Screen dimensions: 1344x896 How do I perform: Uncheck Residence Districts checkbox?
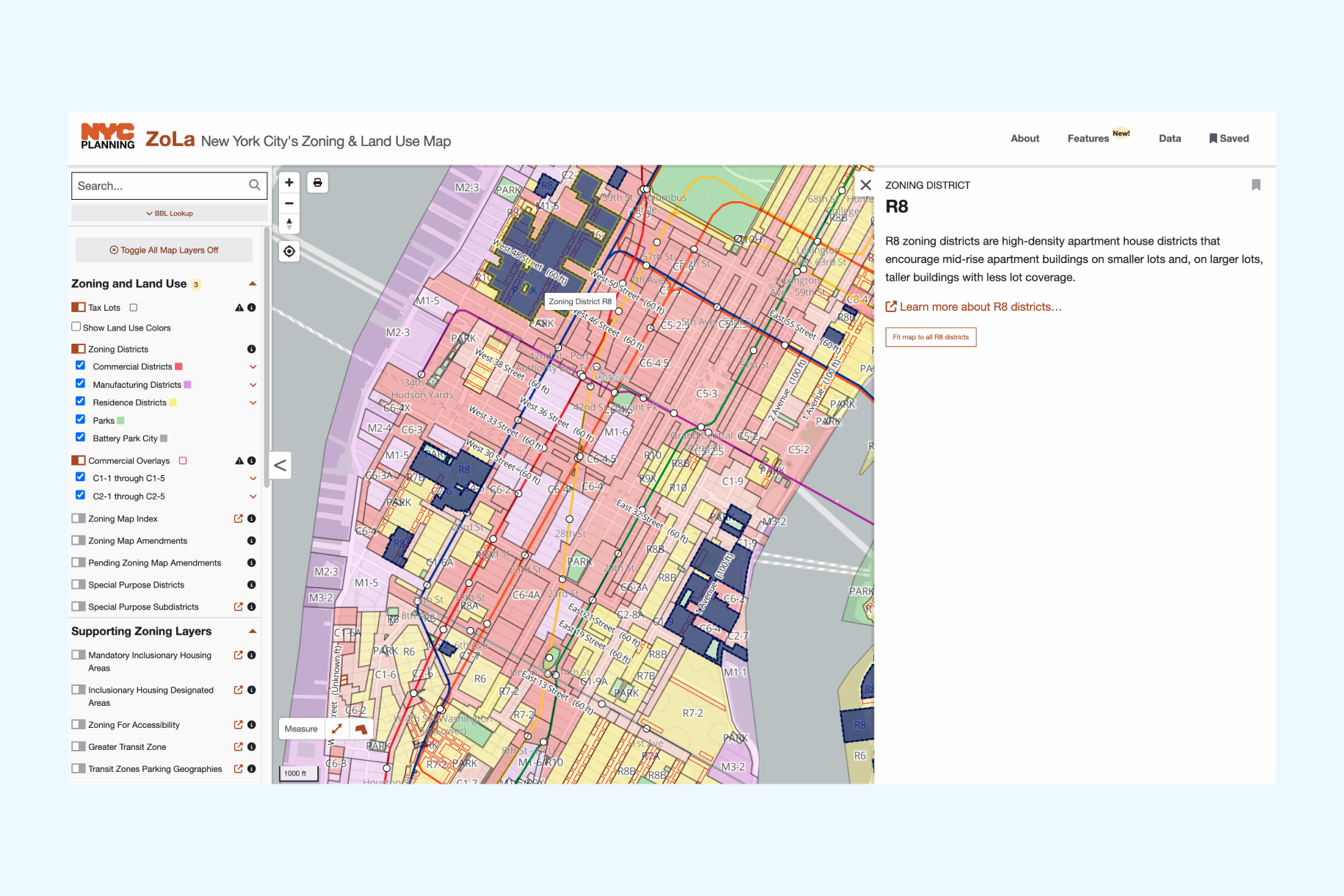[81, 402]
